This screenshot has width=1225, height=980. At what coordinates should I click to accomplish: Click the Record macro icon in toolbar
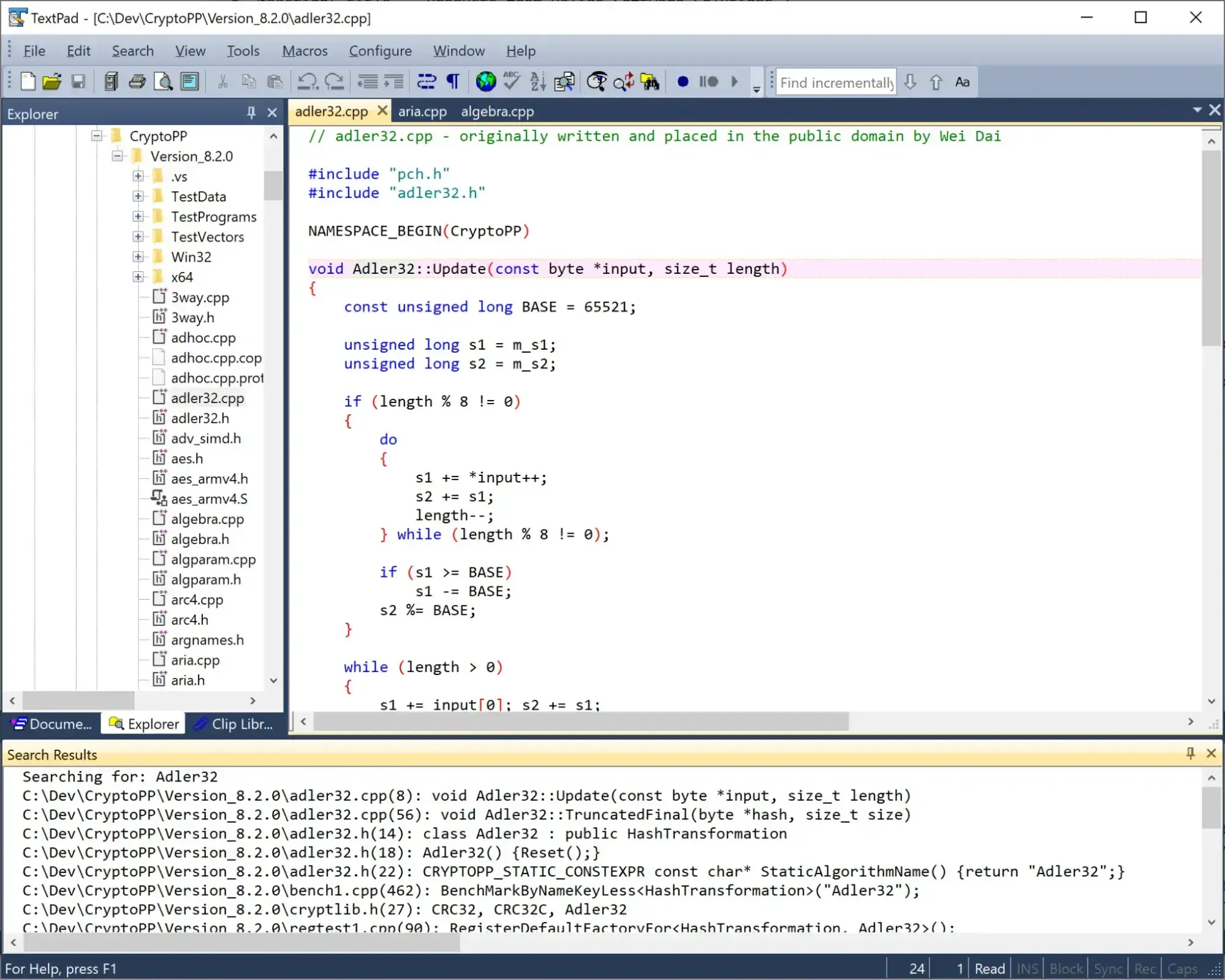pos(683,82)
